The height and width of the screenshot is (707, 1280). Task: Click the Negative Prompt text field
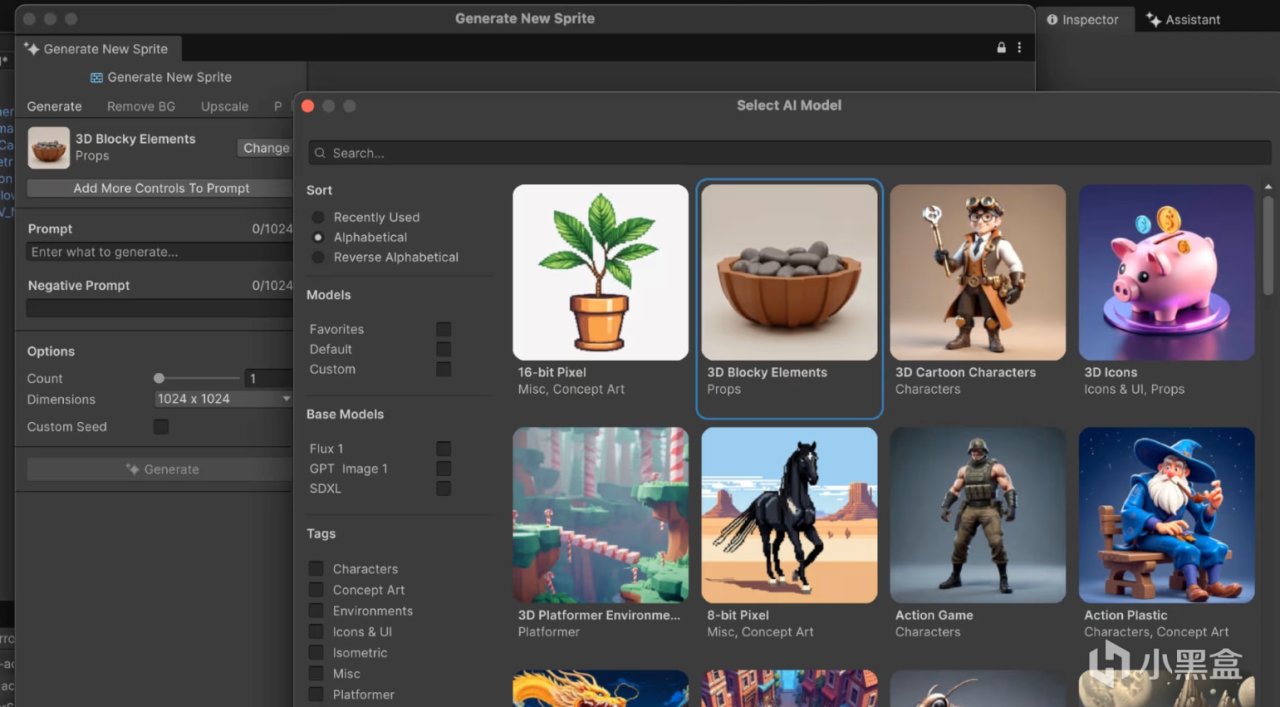point(160,308)
